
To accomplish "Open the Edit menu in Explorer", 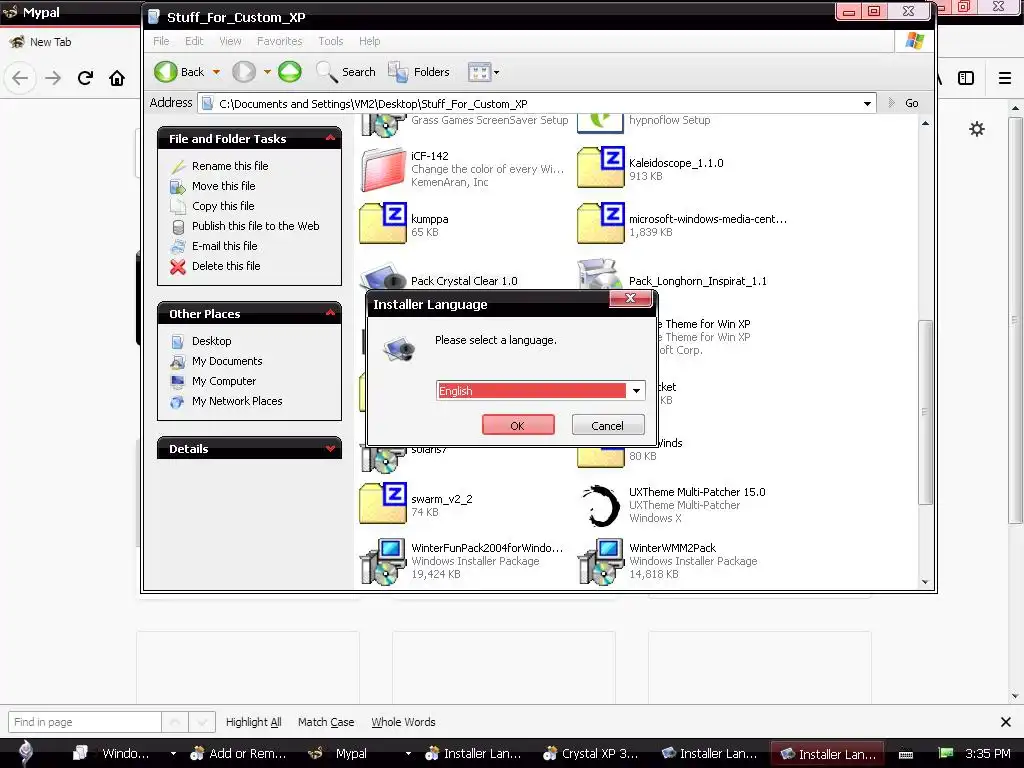I will [x=194, y=41].
